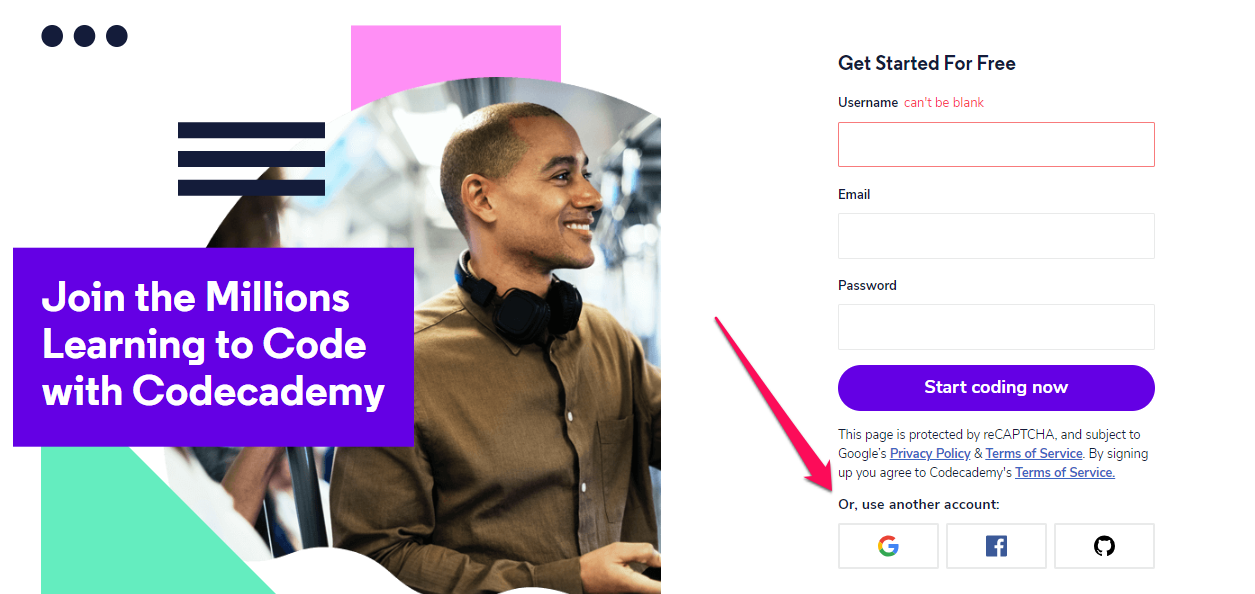1255x594 pixels.
Task: Sign up with the Google icon button
Action: tap(888, 546)
